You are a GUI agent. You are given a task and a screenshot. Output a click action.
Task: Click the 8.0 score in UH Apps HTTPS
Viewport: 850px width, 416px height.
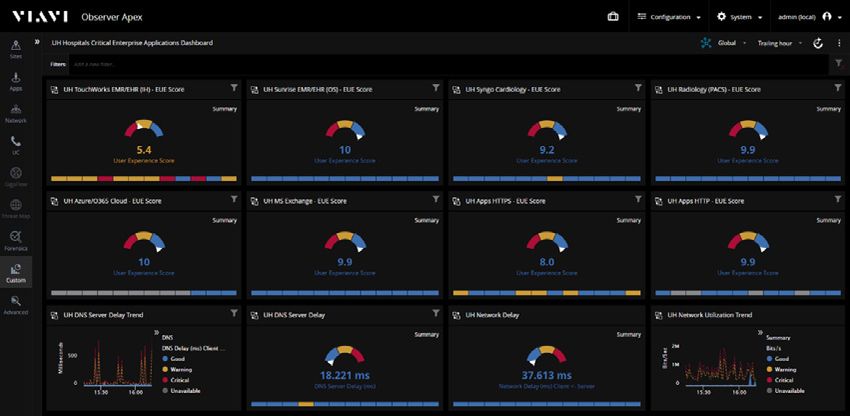[x=547, y=262]
